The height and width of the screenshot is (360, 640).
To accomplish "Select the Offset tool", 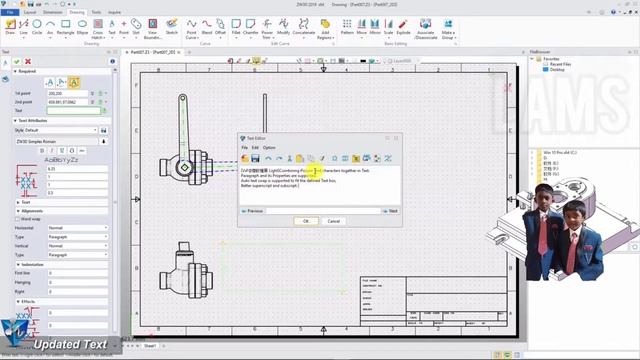I will point(220,27).
